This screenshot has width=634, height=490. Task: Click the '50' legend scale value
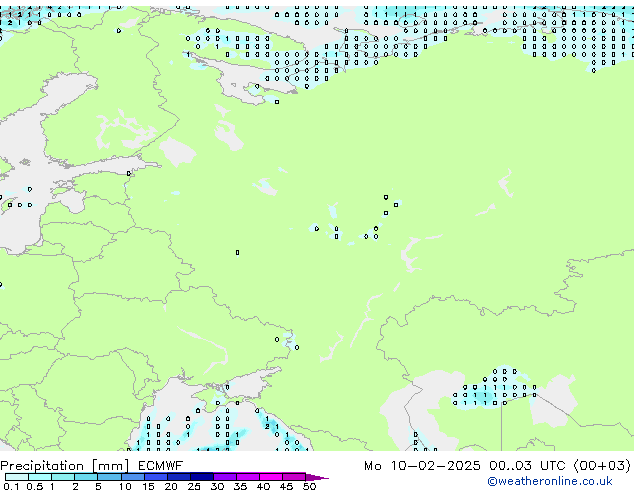pos(309,486)
